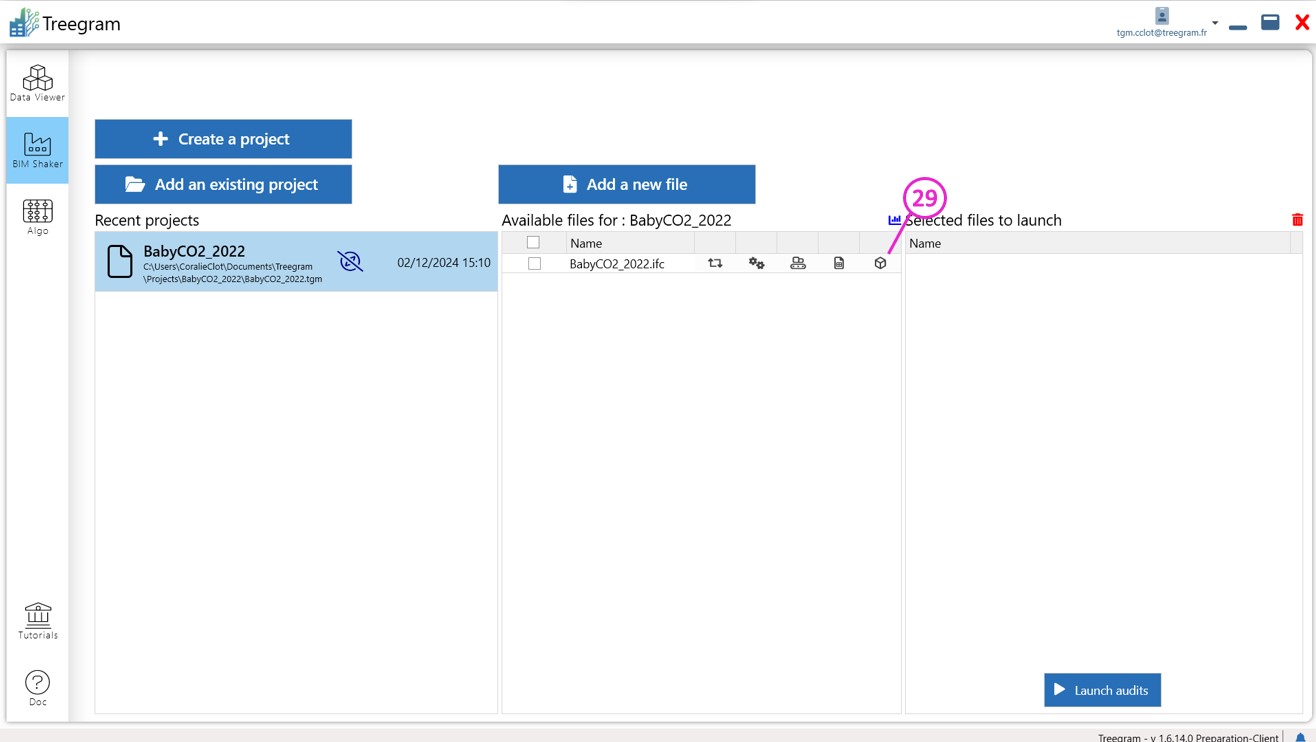Click the 3D cube icon for BabyCO2_2022.ifc
Screen dimensions: 1316x742
pyautogui.click(x=880, y=263)
